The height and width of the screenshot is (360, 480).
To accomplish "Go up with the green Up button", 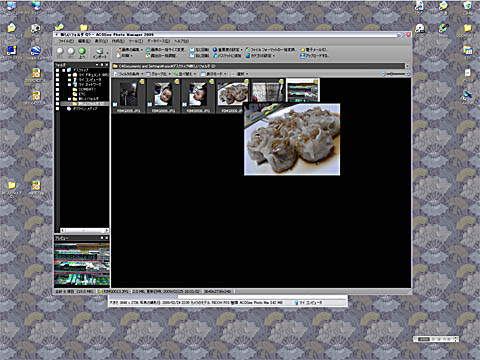I will coord(82,52).
